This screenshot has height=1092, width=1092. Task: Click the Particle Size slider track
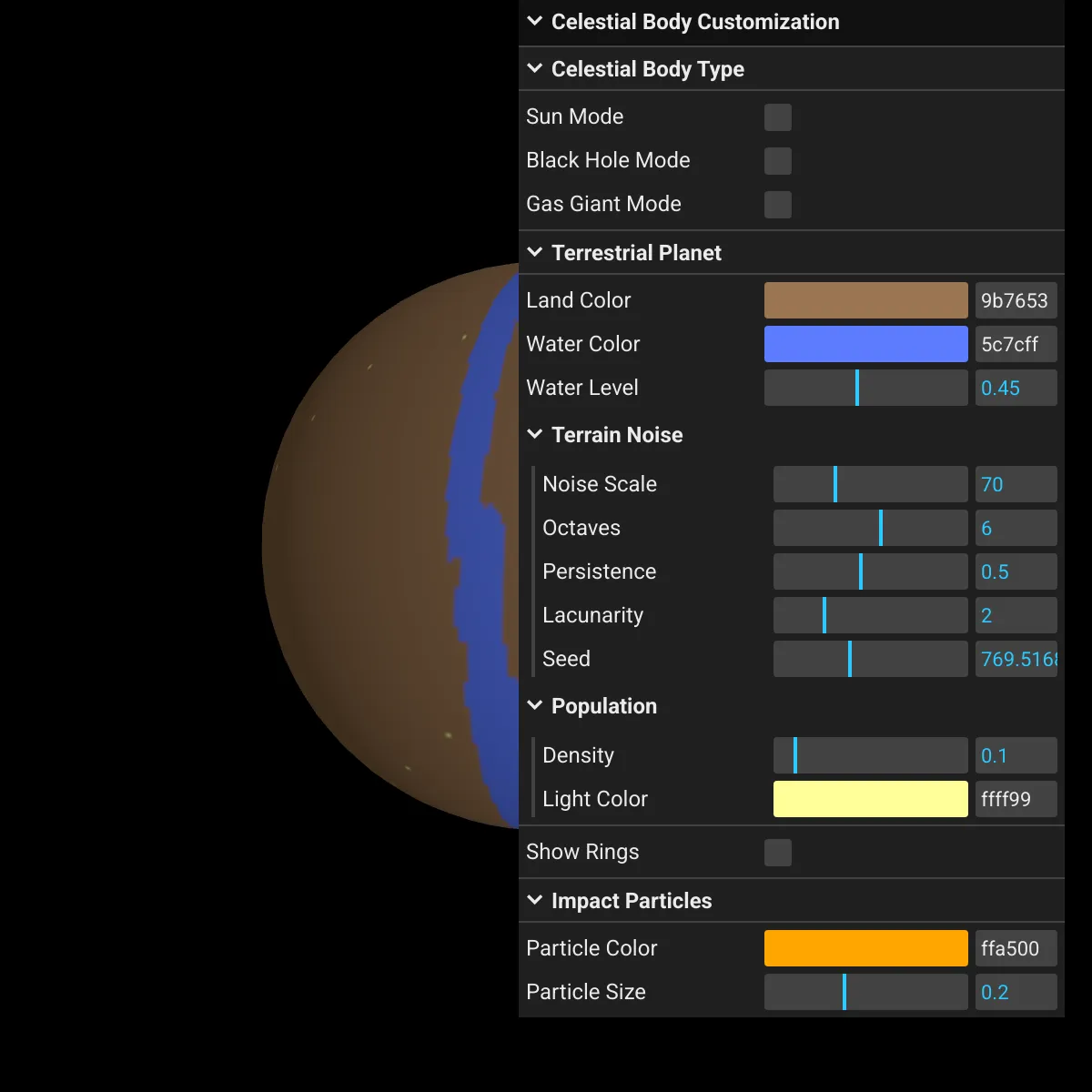coord(866,992)
